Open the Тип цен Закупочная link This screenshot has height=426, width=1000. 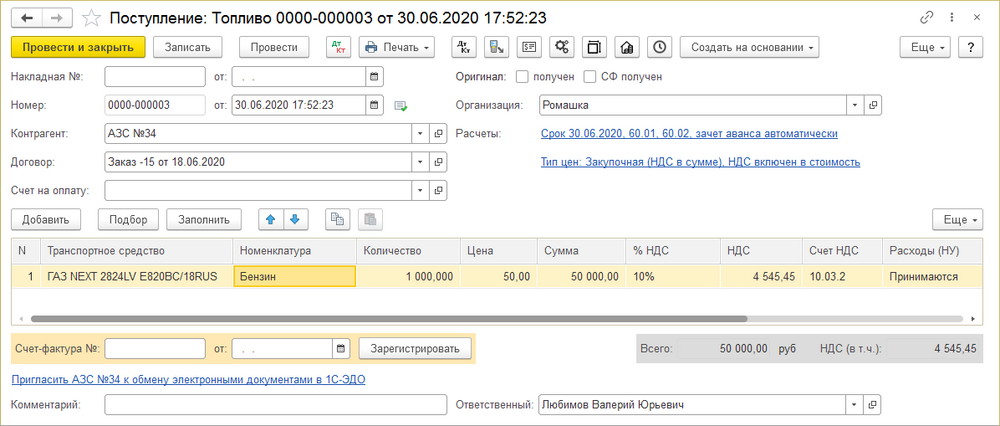click(x=700, y=162)
